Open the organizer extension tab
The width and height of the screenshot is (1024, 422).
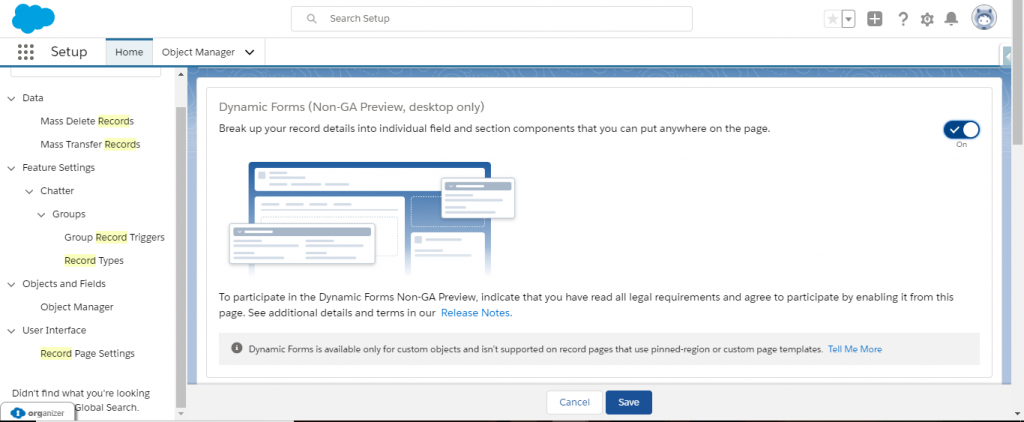click(x=37, y=413)
